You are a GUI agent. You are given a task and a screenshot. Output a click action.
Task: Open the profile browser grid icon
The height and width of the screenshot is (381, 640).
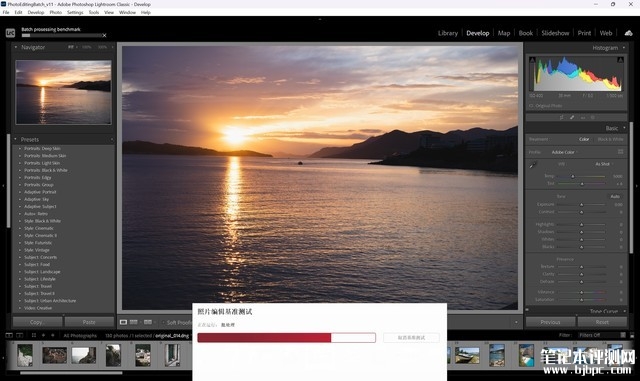(620, 152)
